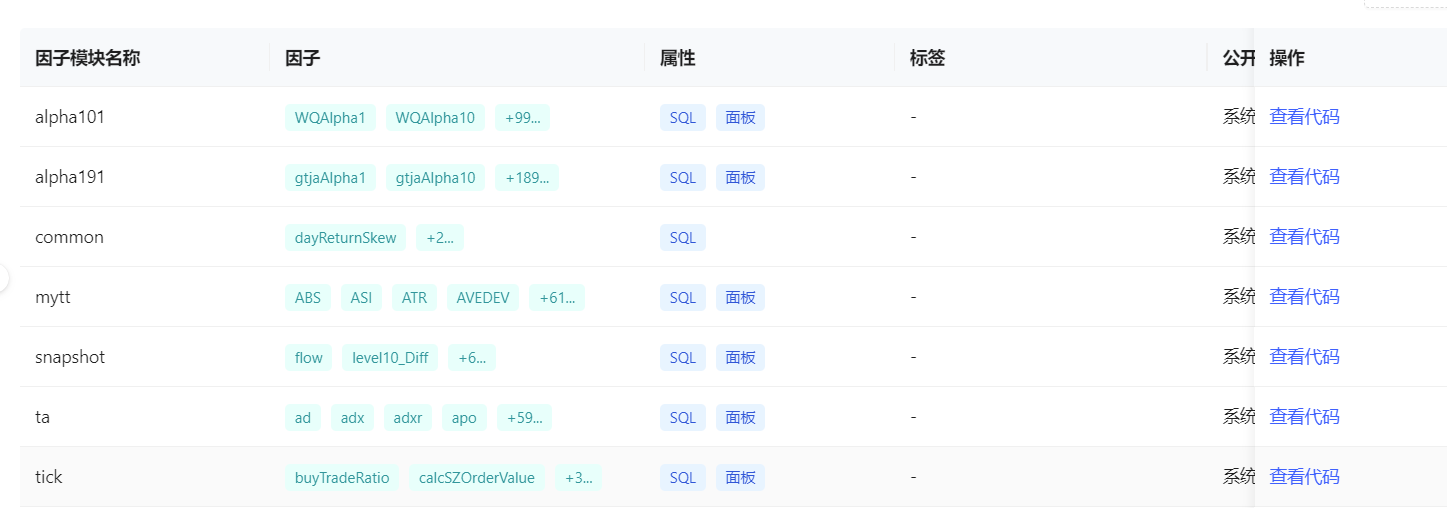Open 查看代码 link for alpha101 module
This screenshot has width=1447, height=508.
coord(1304,117)
